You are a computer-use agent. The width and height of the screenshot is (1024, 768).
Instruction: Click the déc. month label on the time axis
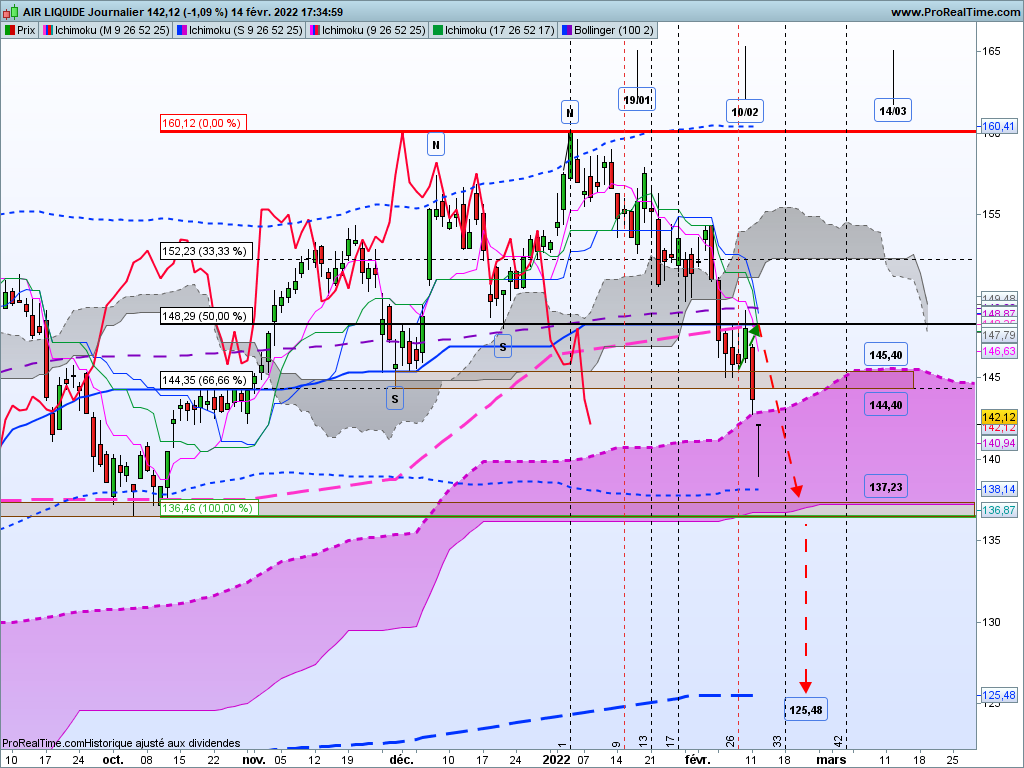tap(402, 760)
